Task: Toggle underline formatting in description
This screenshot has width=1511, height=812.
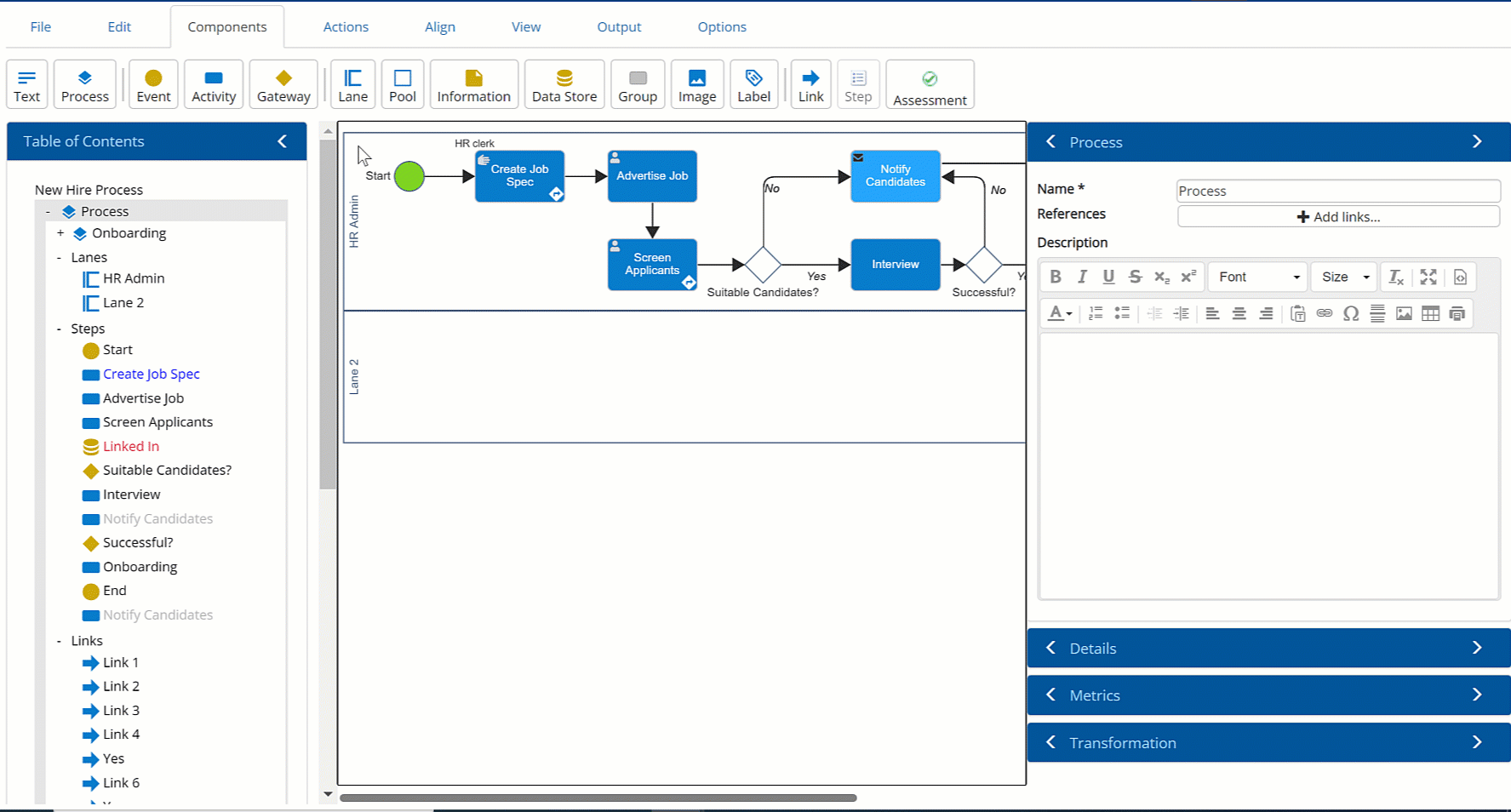Action: (x=1108, y=277)
